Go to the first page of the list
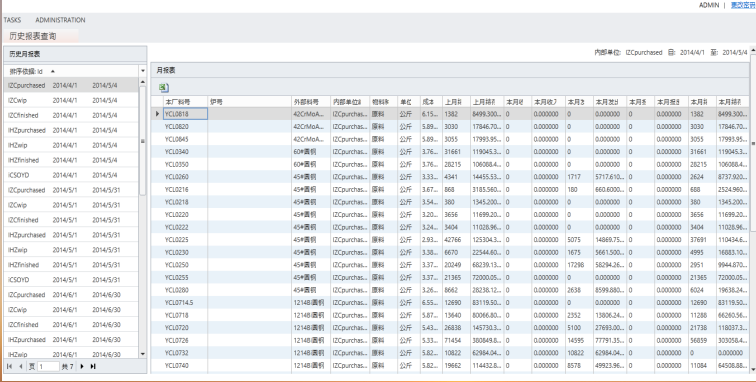The height and width of the screenshot is (382, 756). [x=9, y=367]
